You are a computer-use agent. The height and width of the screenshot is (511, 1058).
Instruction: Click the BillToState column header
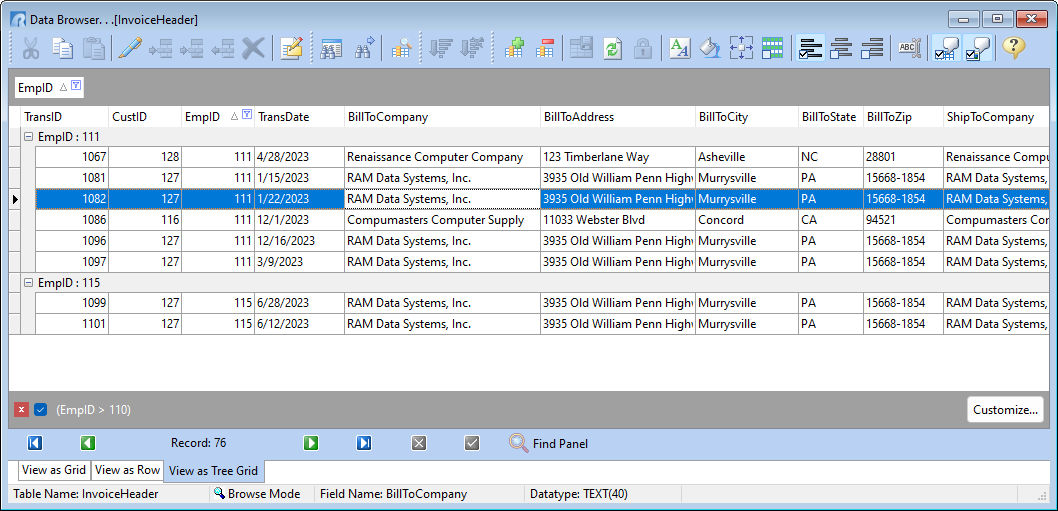[x=831, y=117]
